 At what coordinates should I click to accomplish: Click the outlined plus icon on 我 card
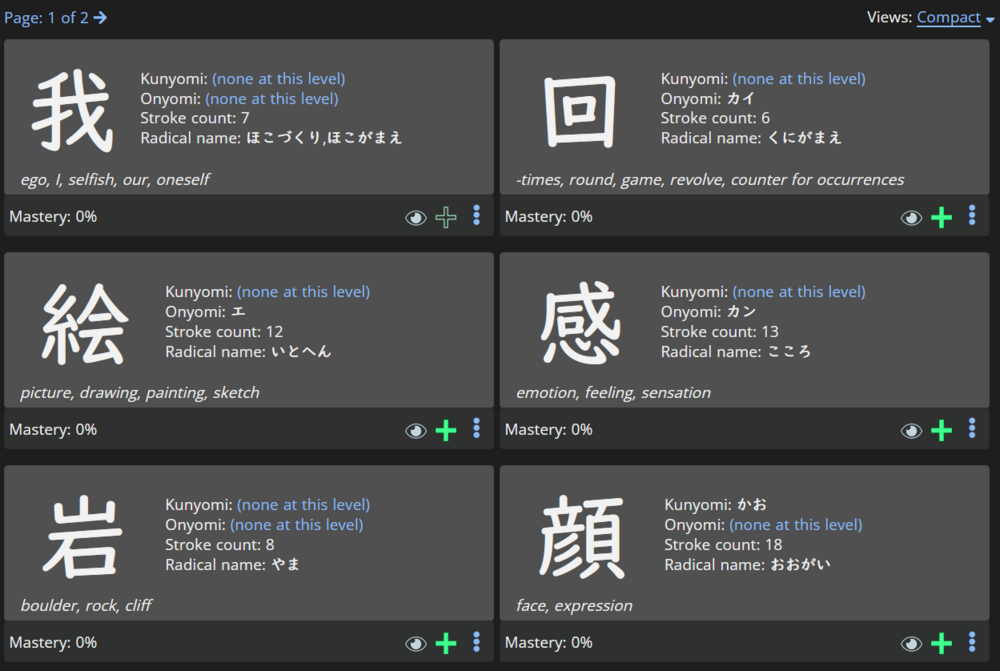(446, 217)
